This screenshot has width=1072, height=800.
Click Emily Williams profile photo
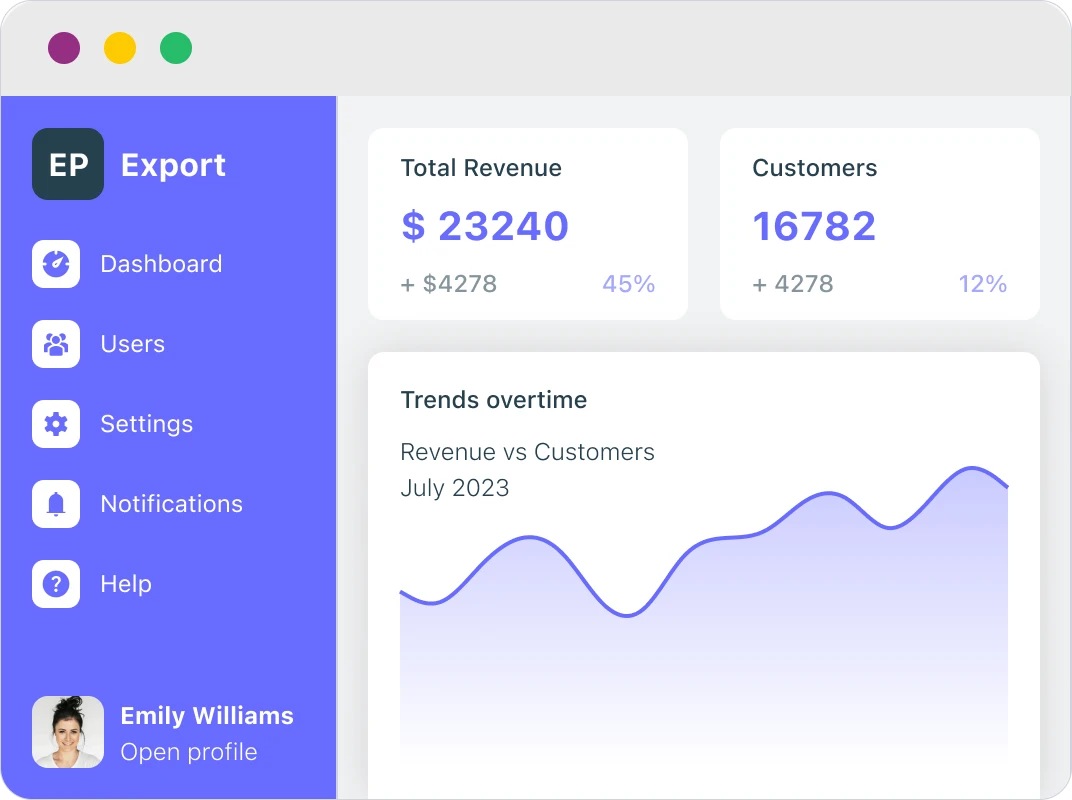coord(68,732)
